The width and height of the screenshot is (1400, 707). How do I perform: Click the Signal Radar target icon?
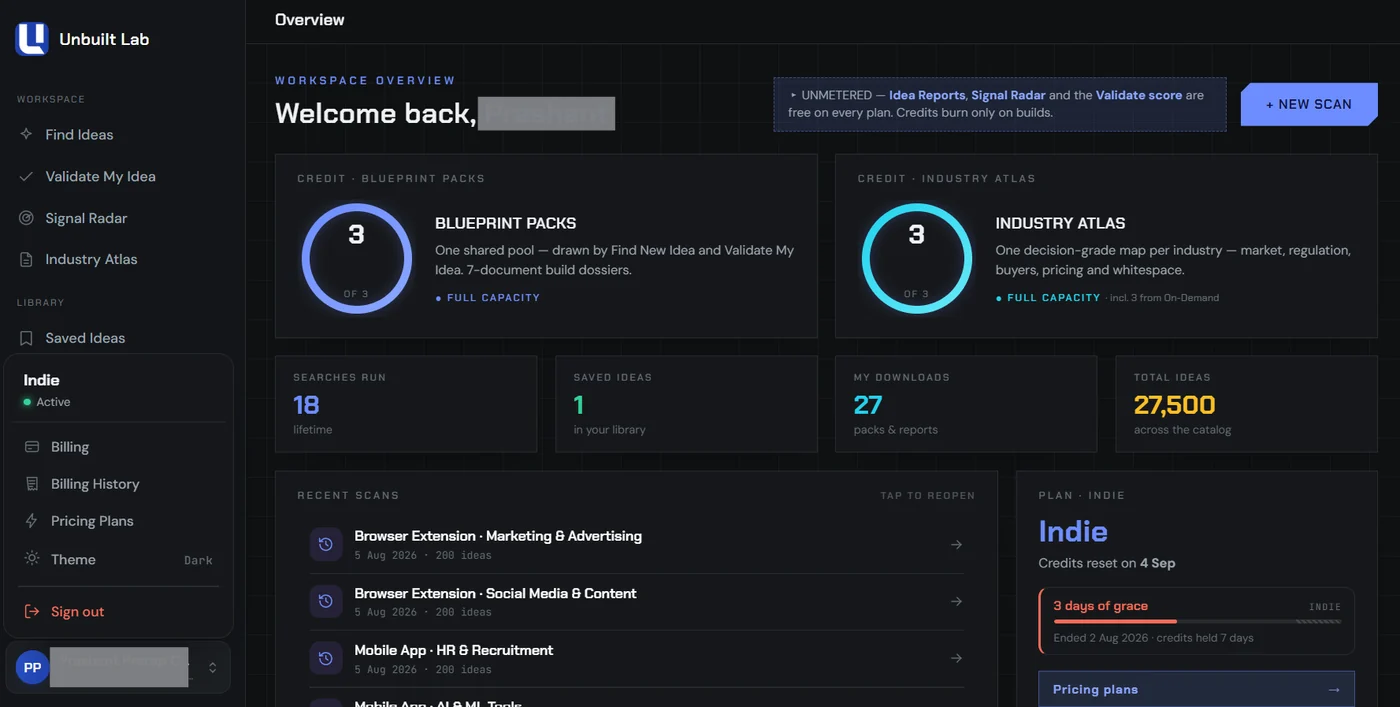(x=27, y=218)
